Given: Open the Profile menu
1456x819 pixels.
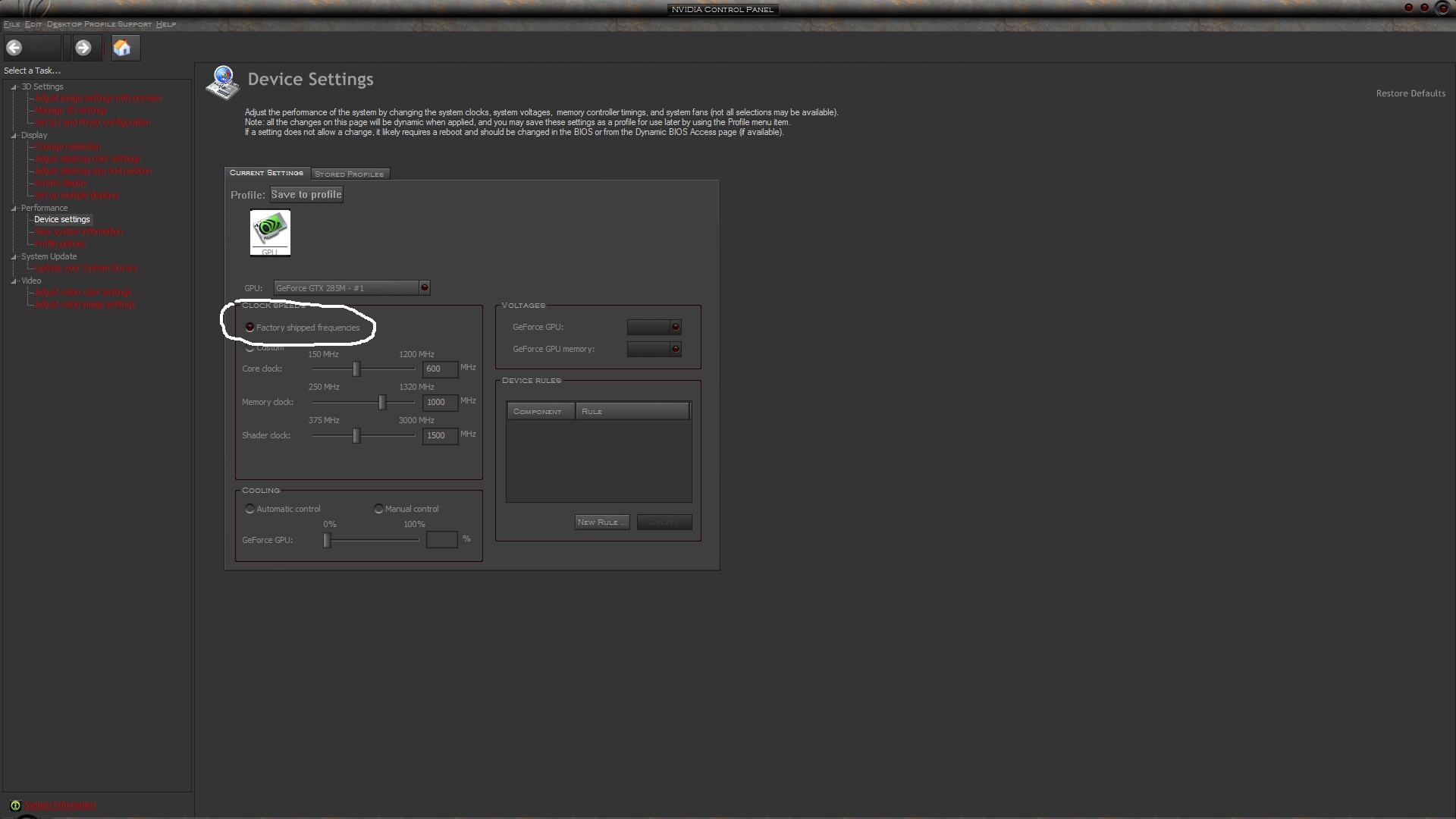Looking at the screenshot, I should click(99, 24).
